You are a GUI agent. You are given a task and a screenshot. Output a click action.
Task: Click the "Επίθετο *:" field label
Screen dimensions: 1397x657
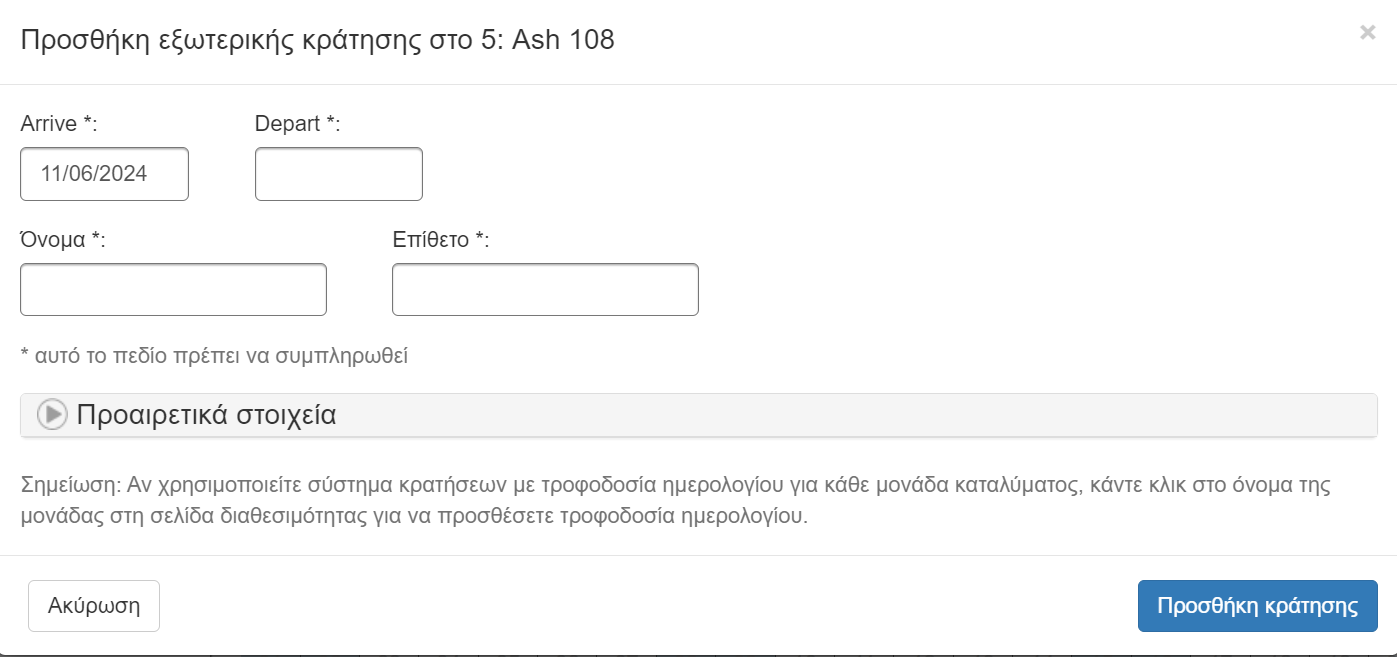coord(441,240)
